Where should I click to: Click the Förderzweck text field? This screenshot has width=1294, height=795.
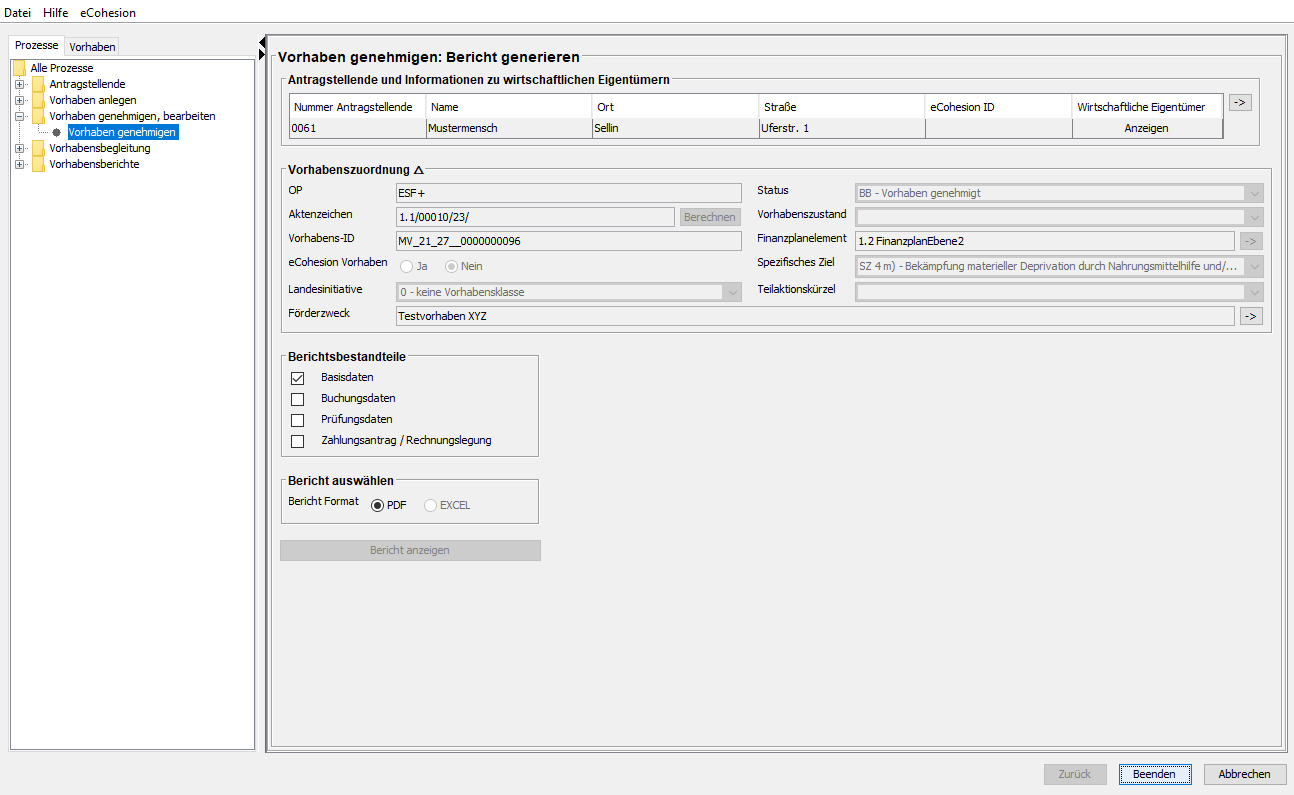[x=814, y=316]
